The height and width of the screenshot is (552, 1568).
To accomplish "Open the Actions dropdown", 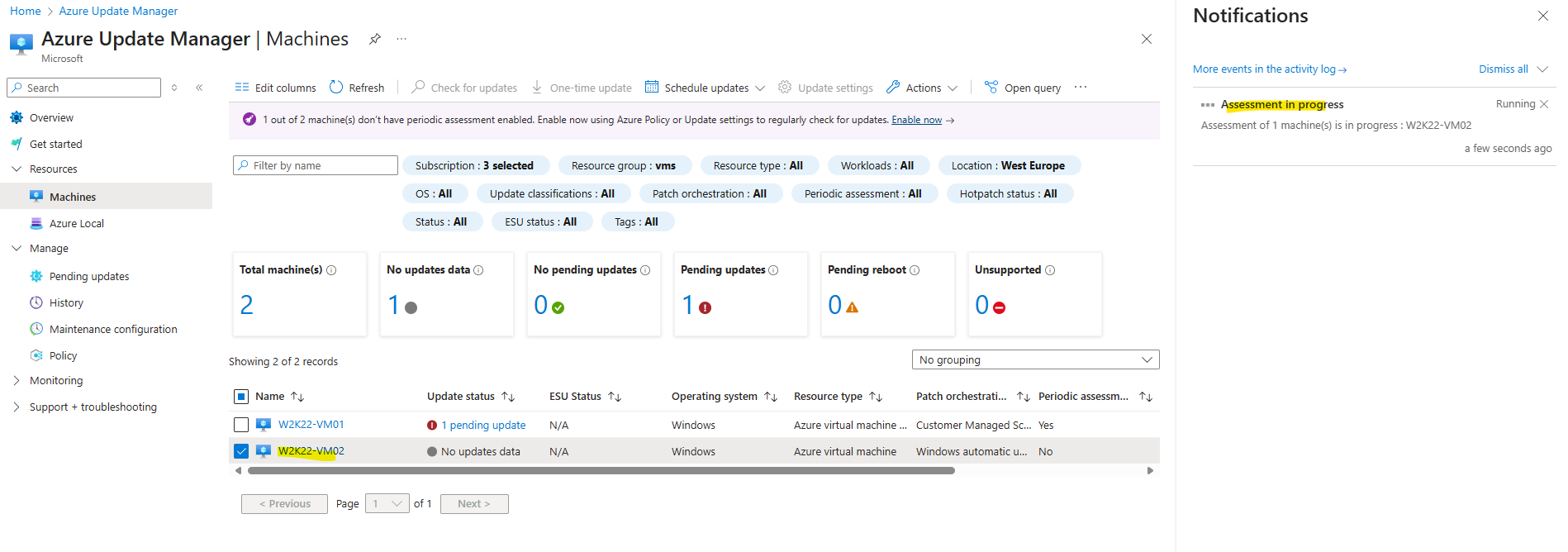I will tap(922, 88).
